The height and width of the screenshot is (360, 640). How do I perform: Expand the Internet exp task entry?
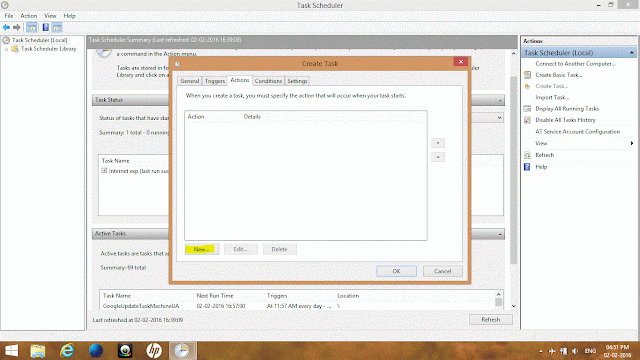tap(104, 171)
